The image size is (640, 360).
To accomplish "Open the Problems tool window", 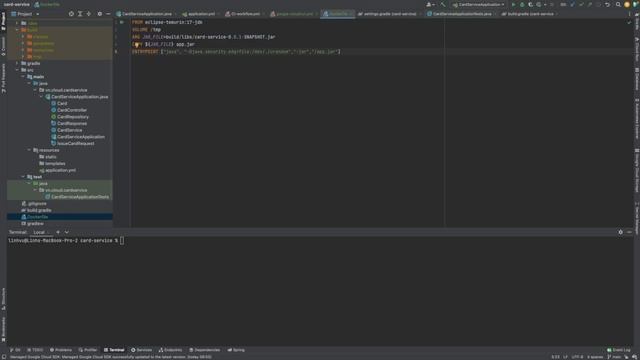I will (x=61, y=350).
